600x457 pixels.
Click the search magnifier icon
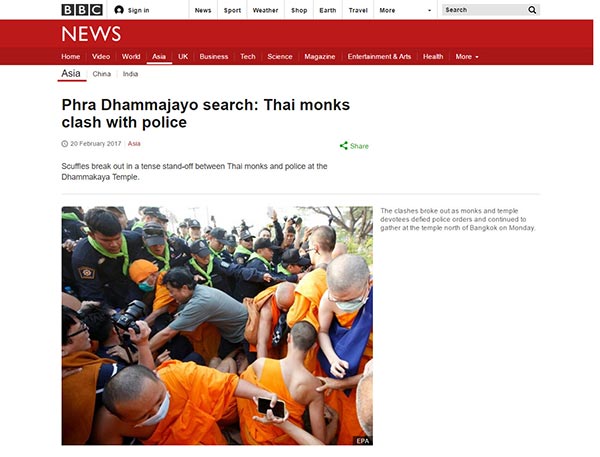(x=532, y=10)
